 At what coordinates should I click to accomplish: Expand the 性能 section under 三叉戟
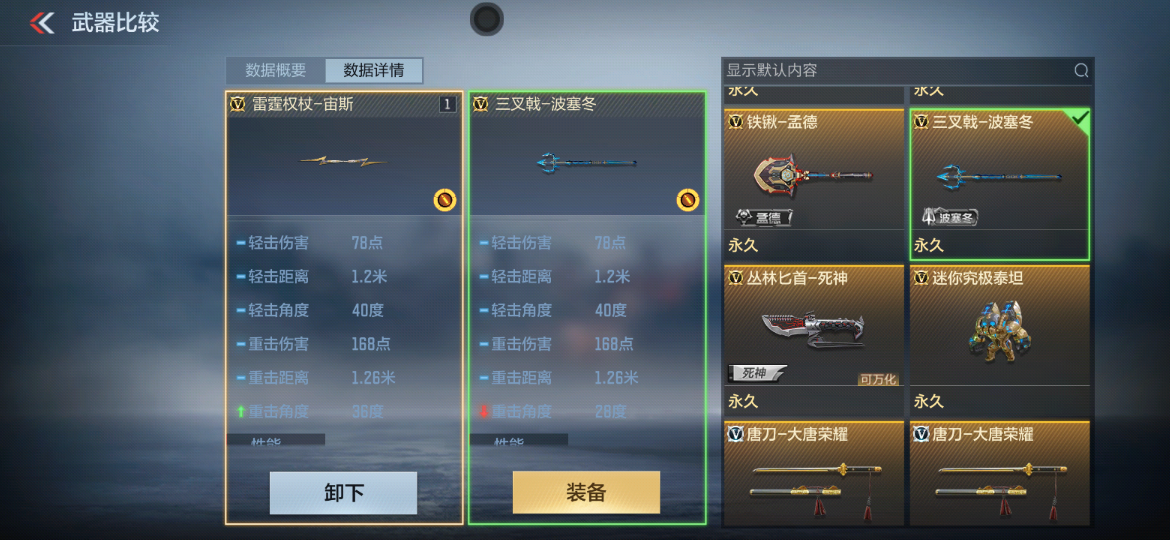pyautogui.click(x=519, y=439)
